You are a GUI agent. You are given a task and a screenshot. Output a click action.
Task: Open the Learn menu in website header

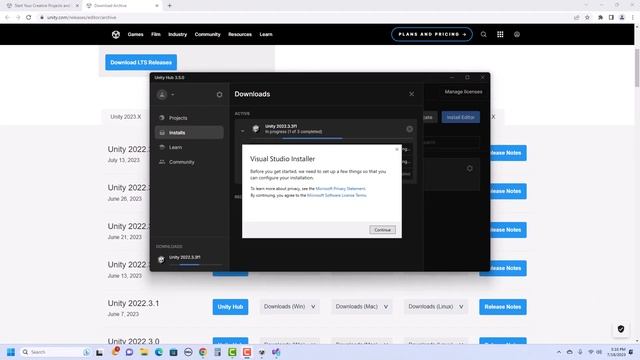click(266, 35)
